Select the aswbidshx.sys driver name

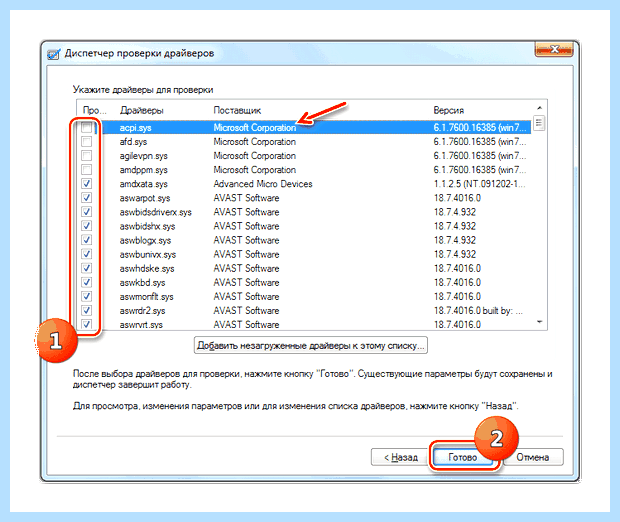[x=147, y=226]
